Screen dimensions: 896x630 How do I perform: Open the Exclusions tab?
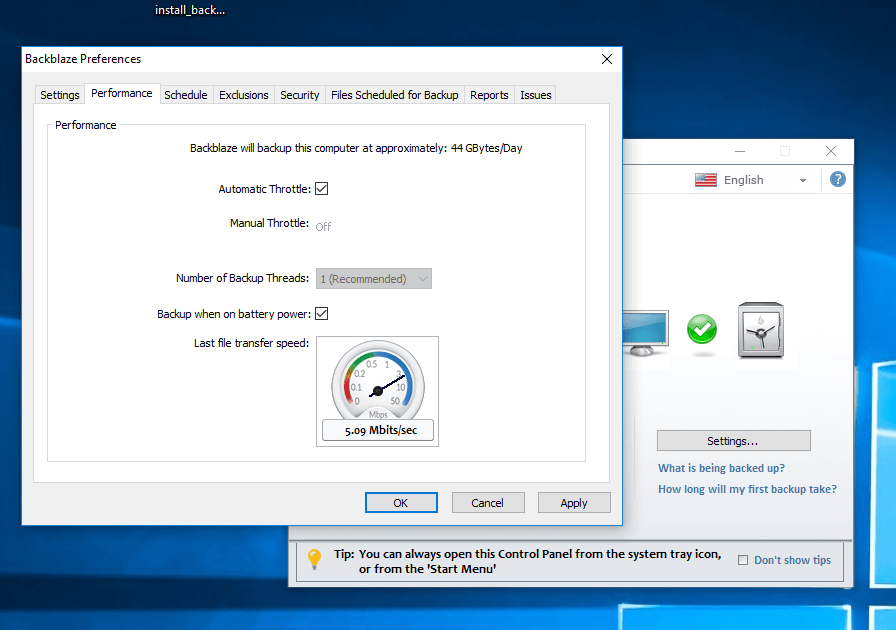pyautogui.click(x=244, y=95)
